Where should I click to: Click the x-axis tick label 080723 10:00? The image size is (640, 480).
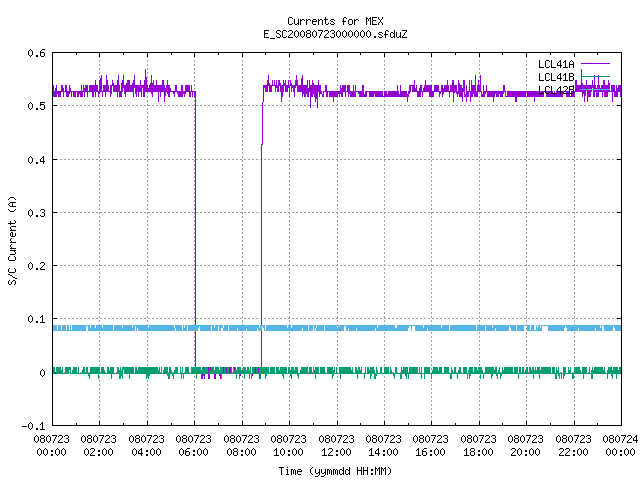point(289,446)
